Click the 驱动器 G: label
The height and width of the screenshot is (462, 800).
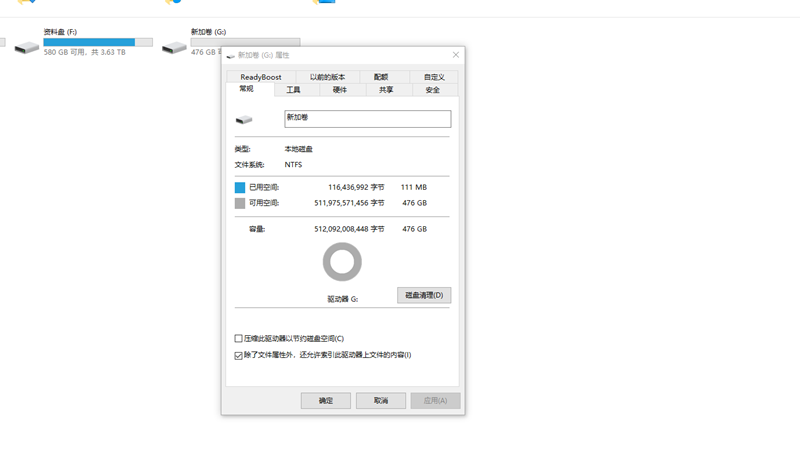point(342,299)
